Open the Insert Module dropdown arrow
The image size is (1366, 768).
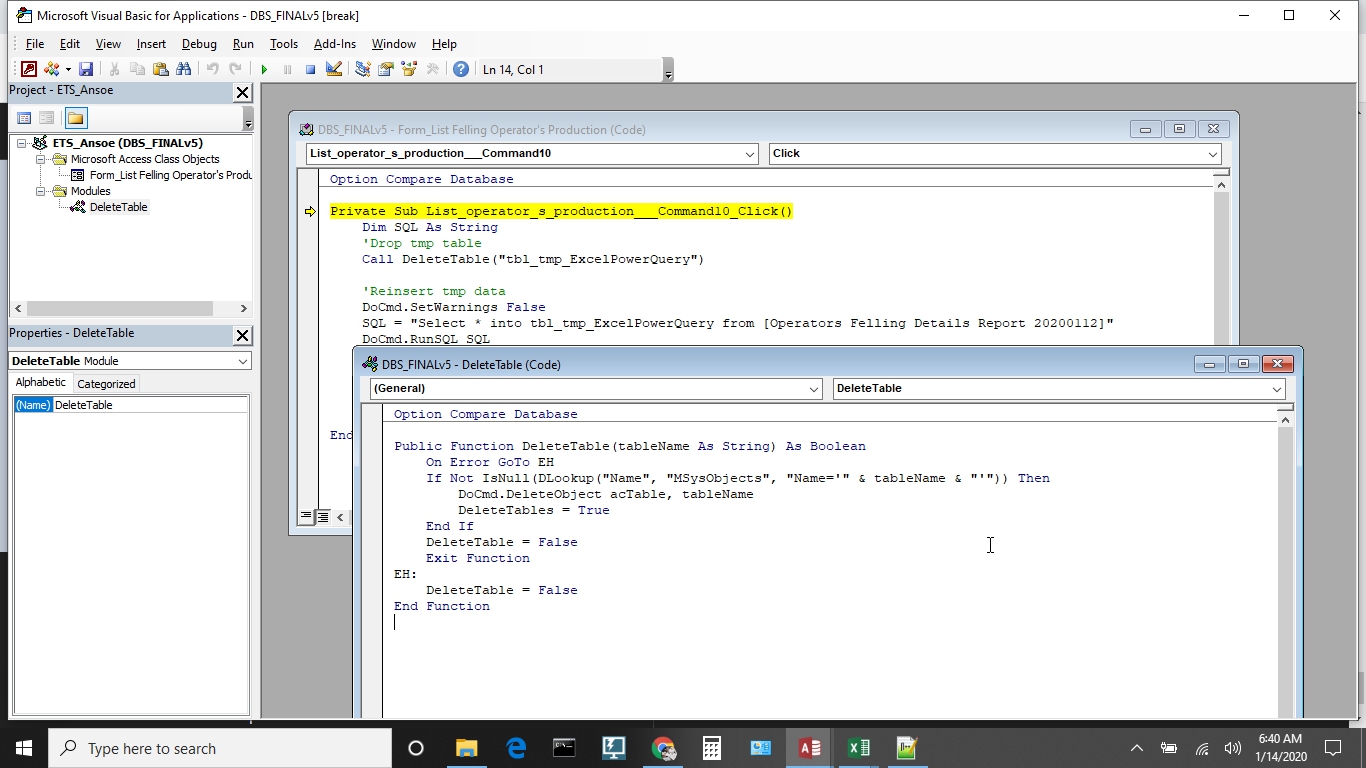(68, 69)
